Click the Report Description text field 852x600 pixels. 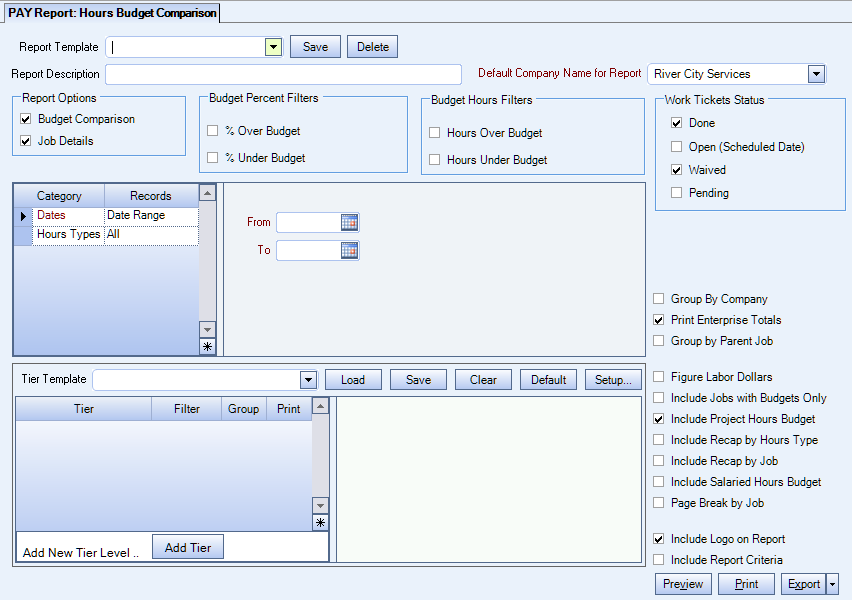[283, 75]
